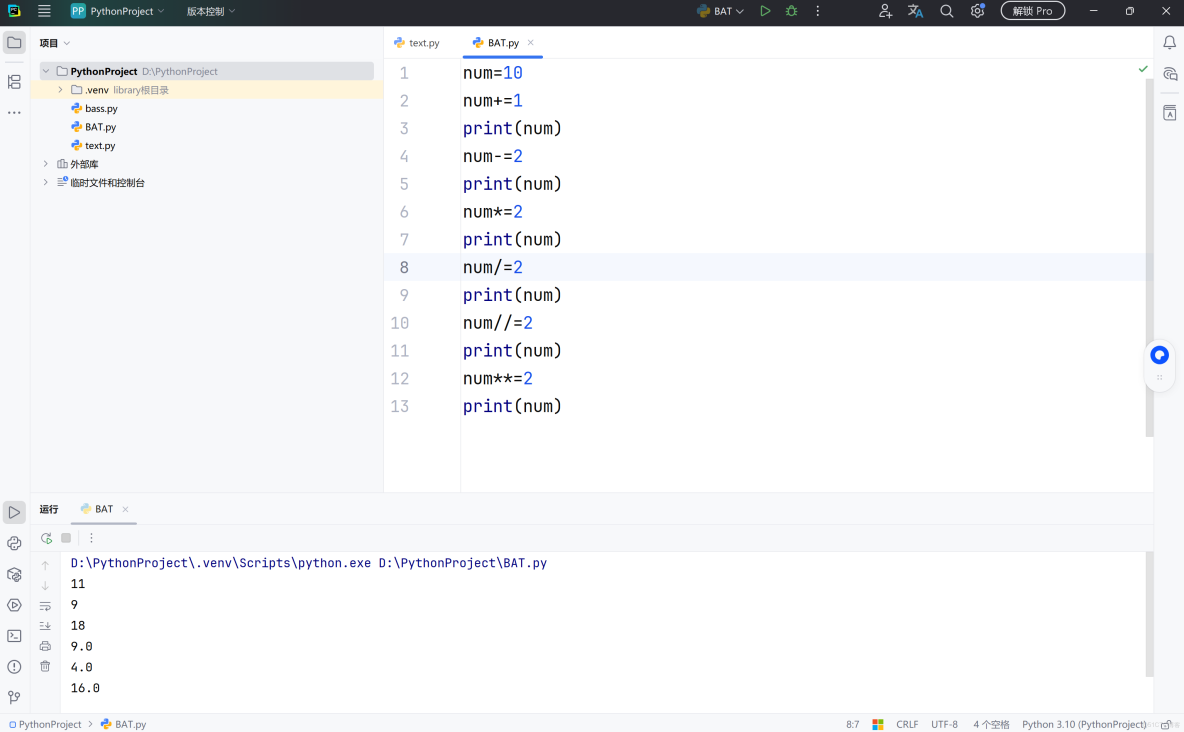This screenshot has height=732, width=1184.
Task: Switch to the text.py editor tab
Action: (424, 43)
